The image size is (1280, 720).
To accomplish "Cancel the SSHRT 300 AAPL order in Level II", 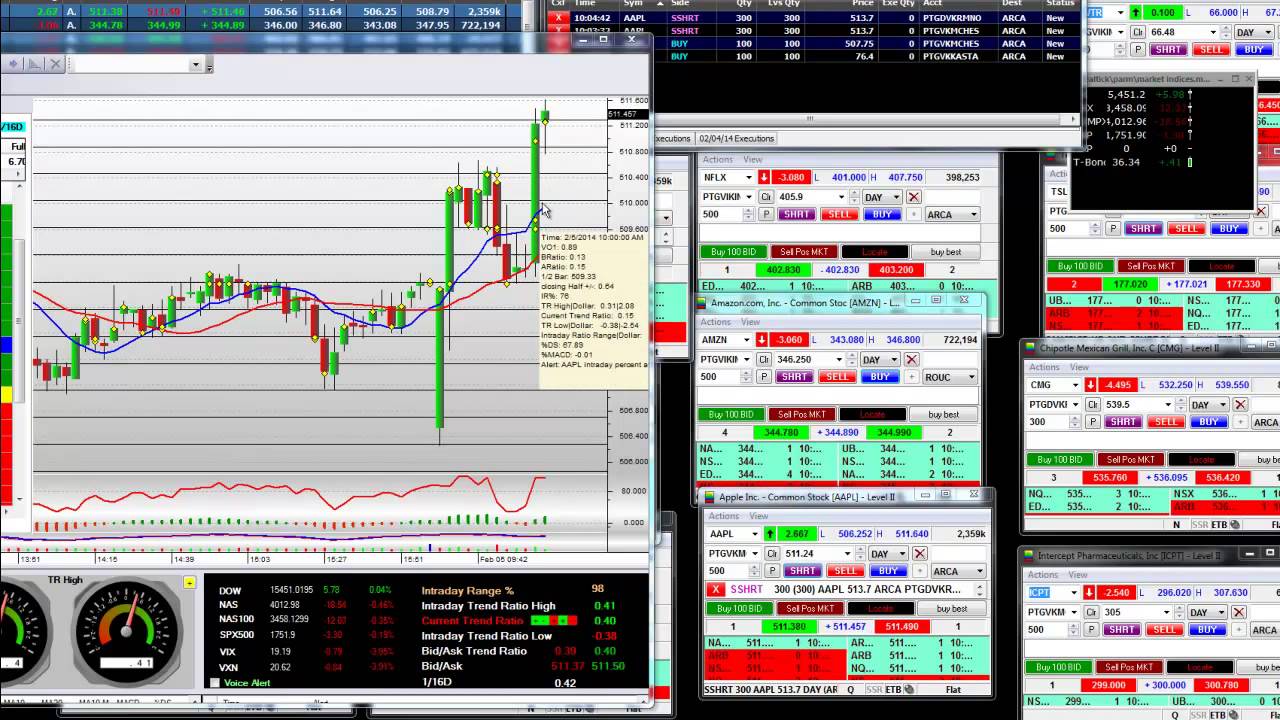I will (716, 589).
